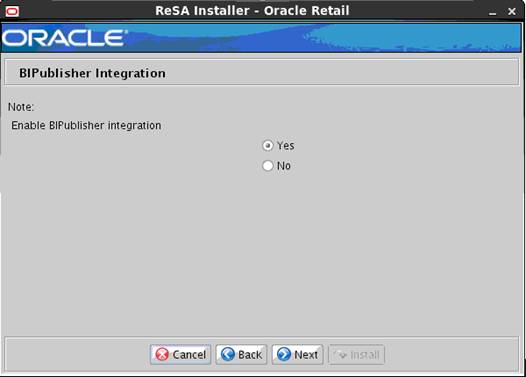
Task: Minimize the ReSA Installer window
Action: 492,12
